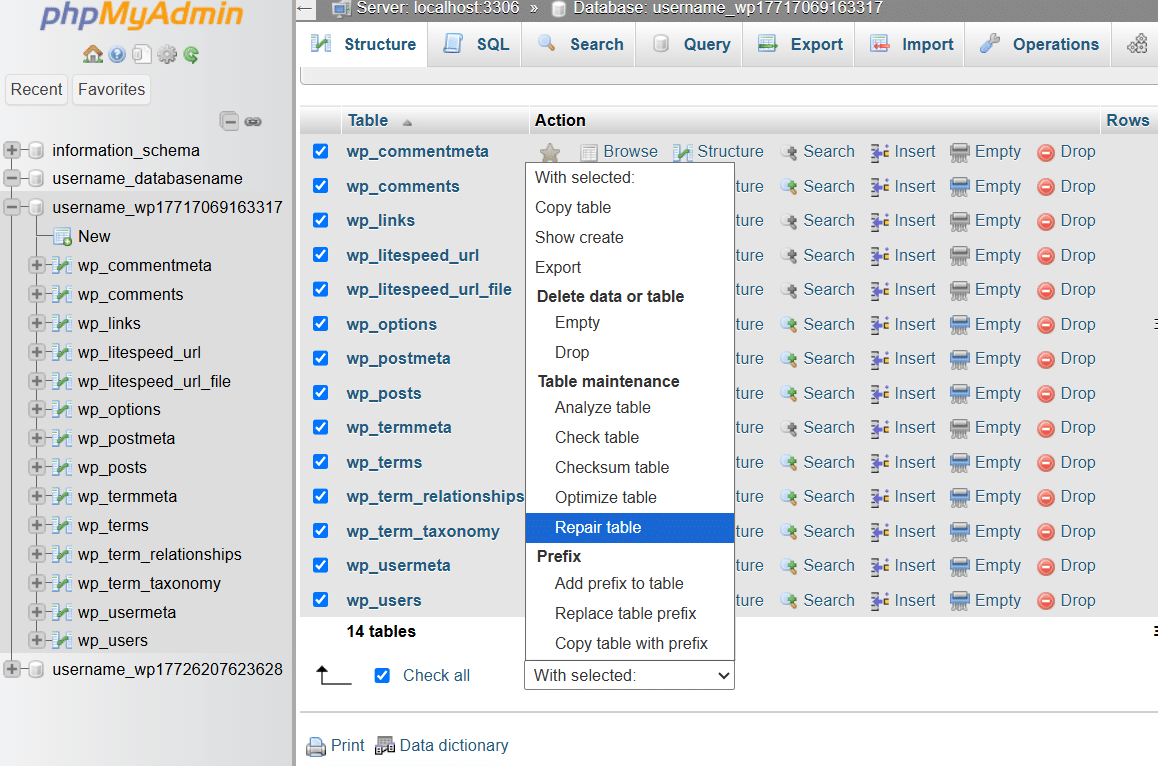1158x766 pixels.
Task: Click the Drop icon for wp_users row
Action: (x=1045, y=601)
